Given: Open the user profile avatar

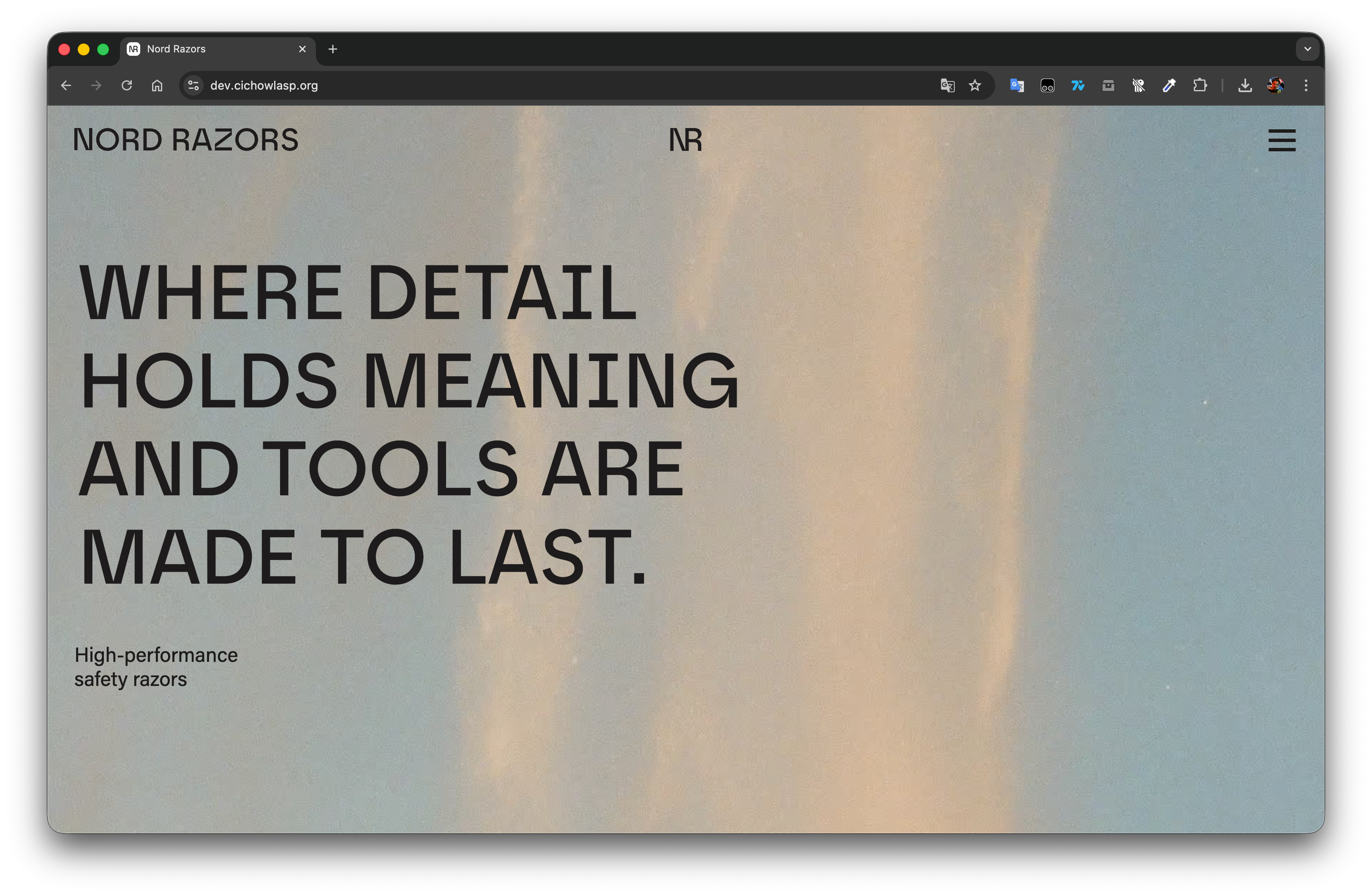Looking at the screenshot, I should click(1275, 86).
